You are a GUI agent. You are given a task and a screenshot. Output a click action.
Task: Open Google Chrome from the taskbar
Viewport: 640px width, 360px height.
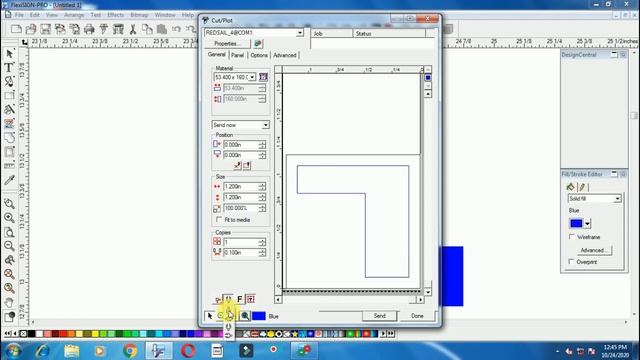[x=130, y=351]
